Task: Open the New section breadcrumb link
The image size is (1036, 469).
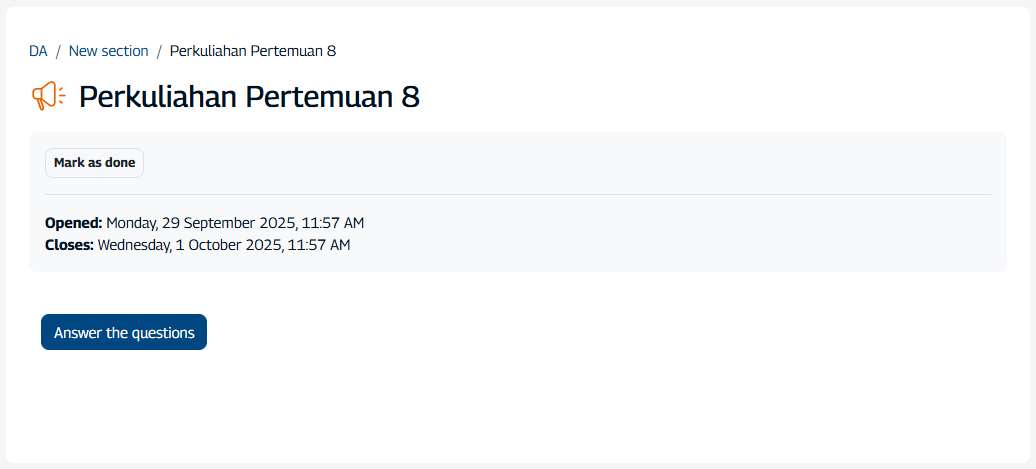Action: tap(108, 51)
